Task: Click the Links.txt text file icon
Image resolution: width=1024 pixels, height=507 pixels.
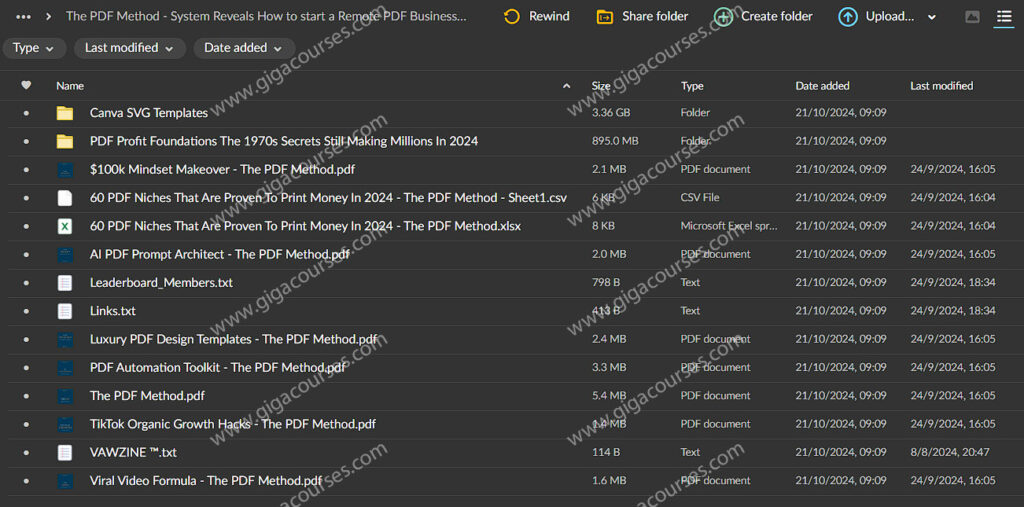Action: [x=65, y=311]
